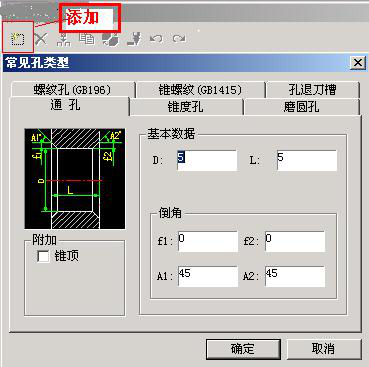This screenshot has width=369, height=367.
Task: Click the D diameter input field
Action: click(207, 160)
